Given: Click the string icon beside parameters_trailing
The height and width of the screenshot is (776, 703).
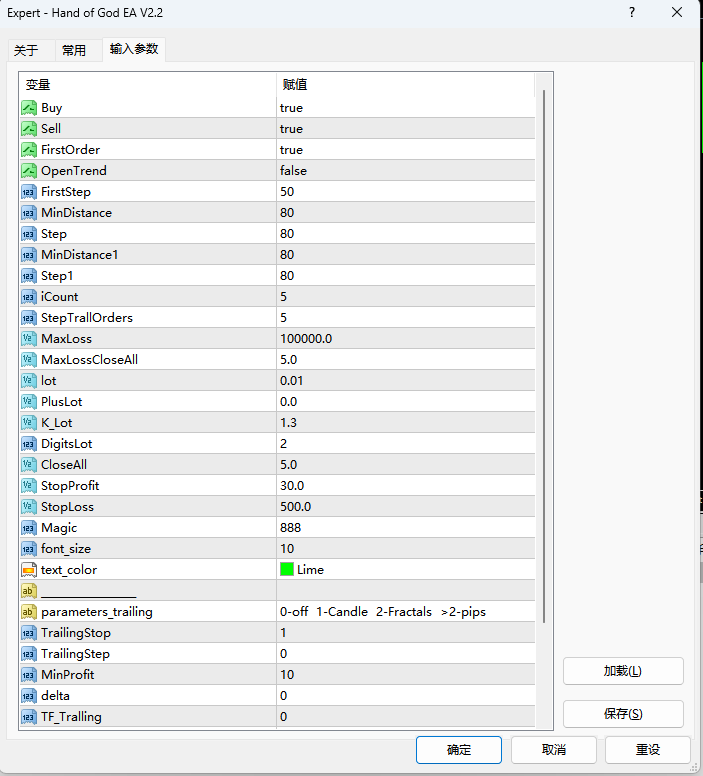Looking at the screenshot, I should (29, 612).
